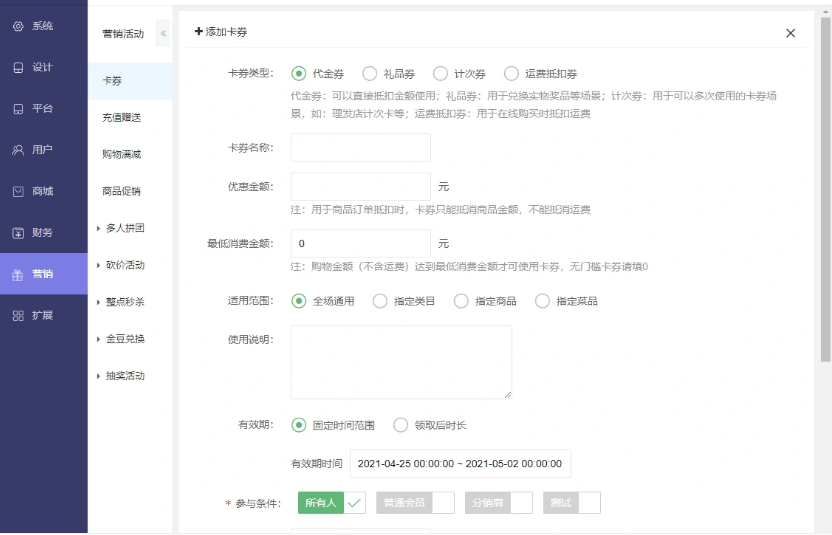The width and height of the screenshot is (832, 535).
Task: Toggle the 普通会员 participation condition
Action: tap(415, 503)
